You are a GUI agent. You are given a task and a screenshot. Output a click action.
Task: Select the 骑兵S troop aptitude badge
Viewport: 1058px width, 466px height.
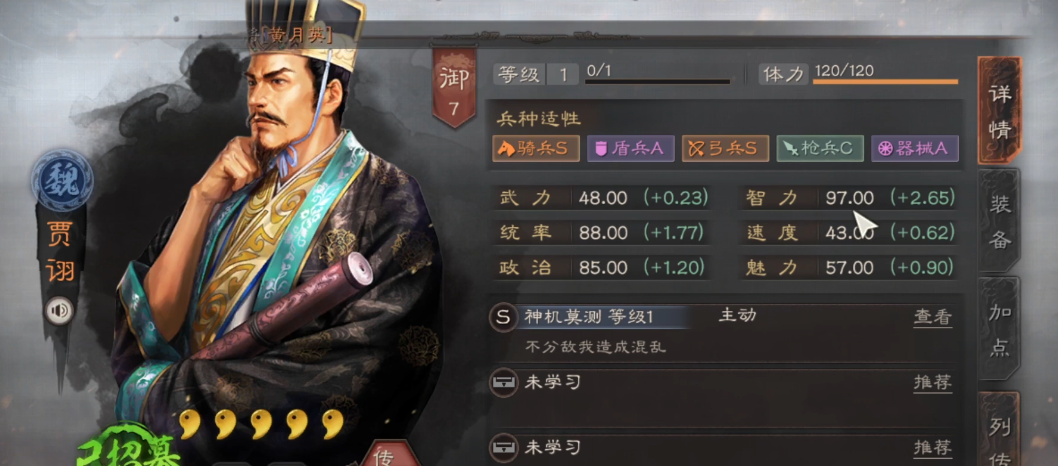coord(536,149)
